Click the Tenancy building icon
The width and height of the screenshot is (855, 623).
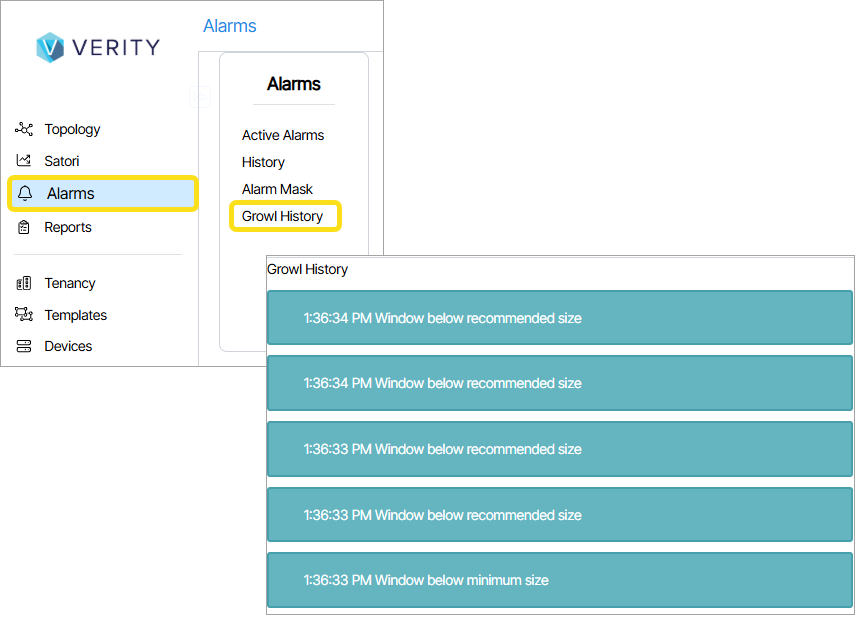(x=24, y=283)
